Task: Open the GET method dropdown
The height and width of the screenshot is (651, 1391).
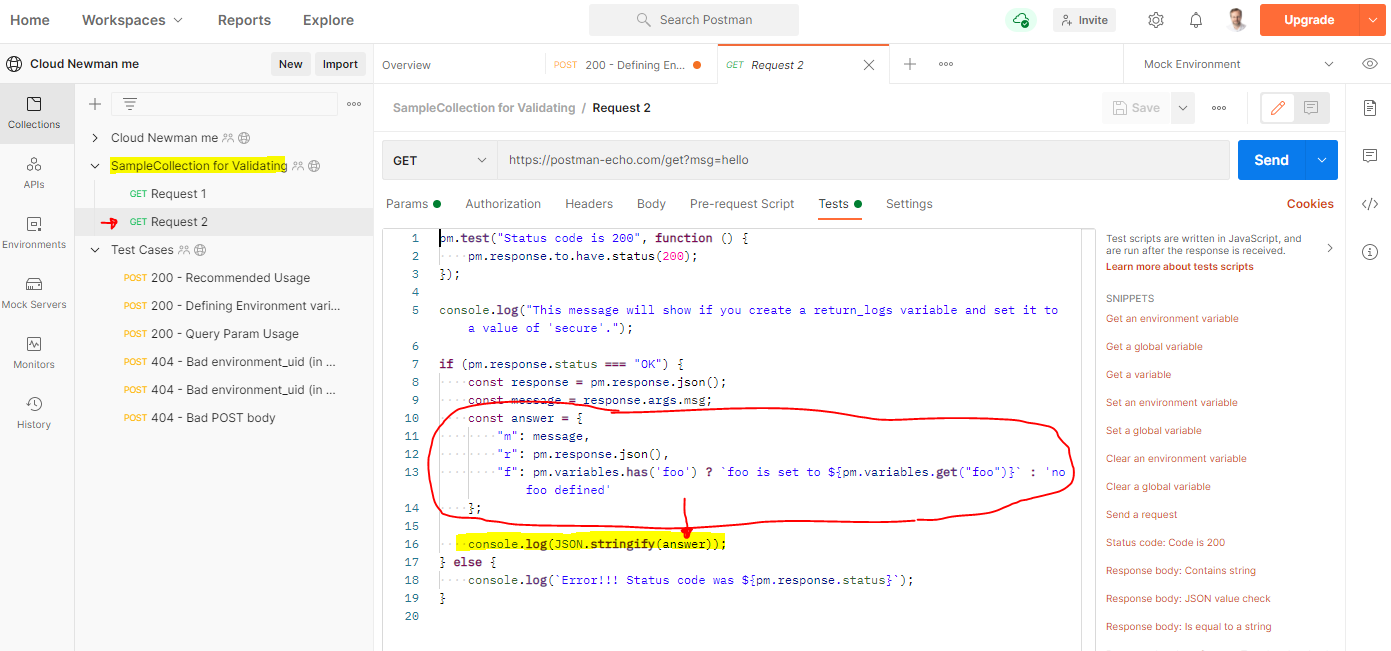Action: tap(440, 160)
